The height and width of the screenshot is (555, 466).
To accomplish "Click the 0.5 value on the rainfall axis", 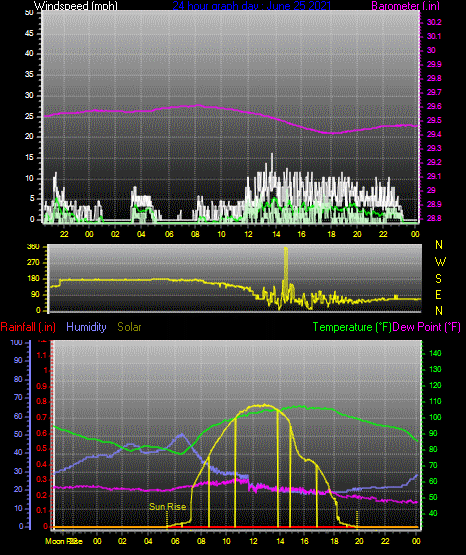I will point(42,448).
